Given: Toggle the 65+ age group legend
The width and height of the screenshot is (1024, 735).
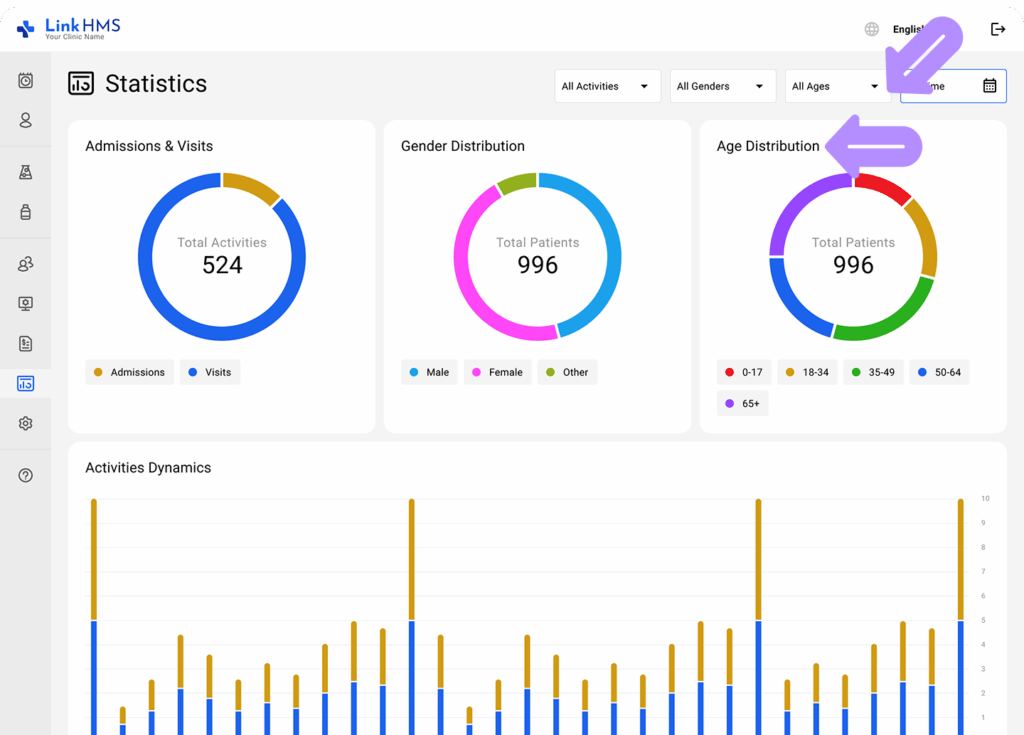Looking at the screenshot, I should point(742,403).
